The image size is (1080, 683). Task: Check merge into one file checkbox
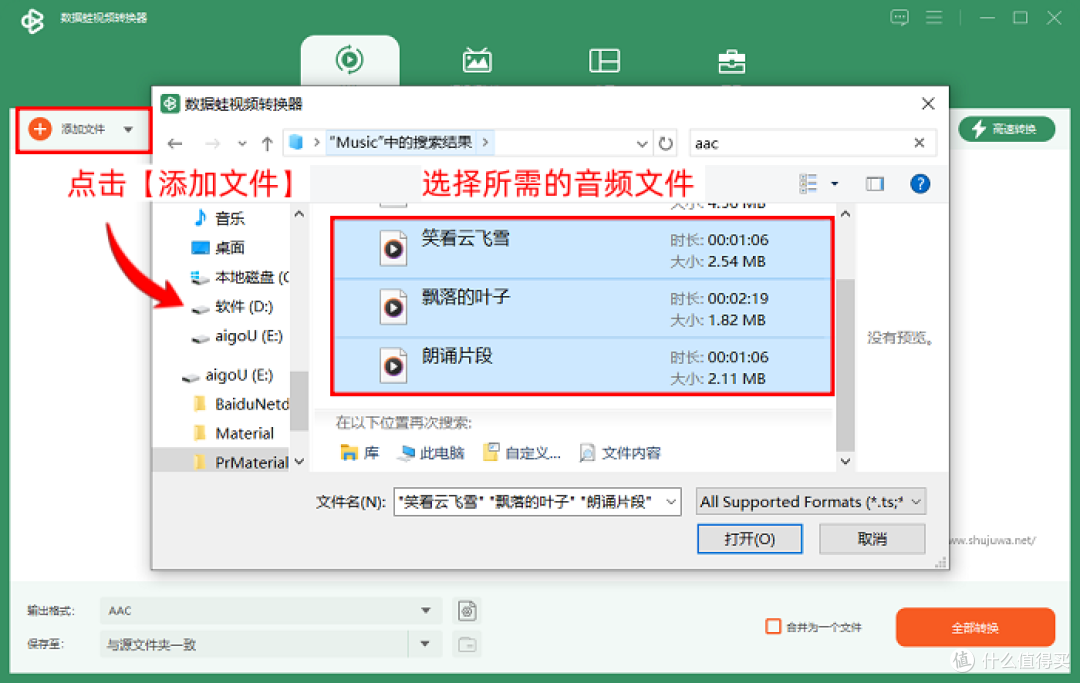pos(773,627)
